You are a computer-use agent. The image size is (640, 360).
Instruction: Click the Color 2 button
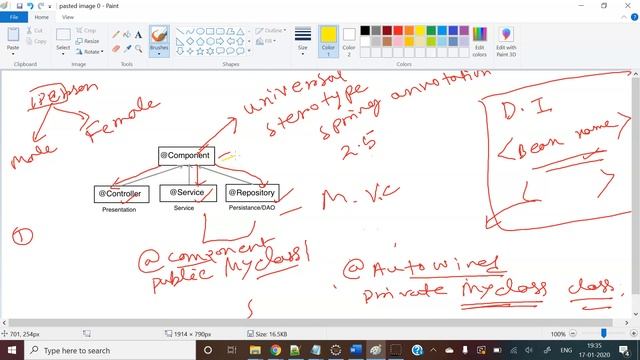coord(349,42)
